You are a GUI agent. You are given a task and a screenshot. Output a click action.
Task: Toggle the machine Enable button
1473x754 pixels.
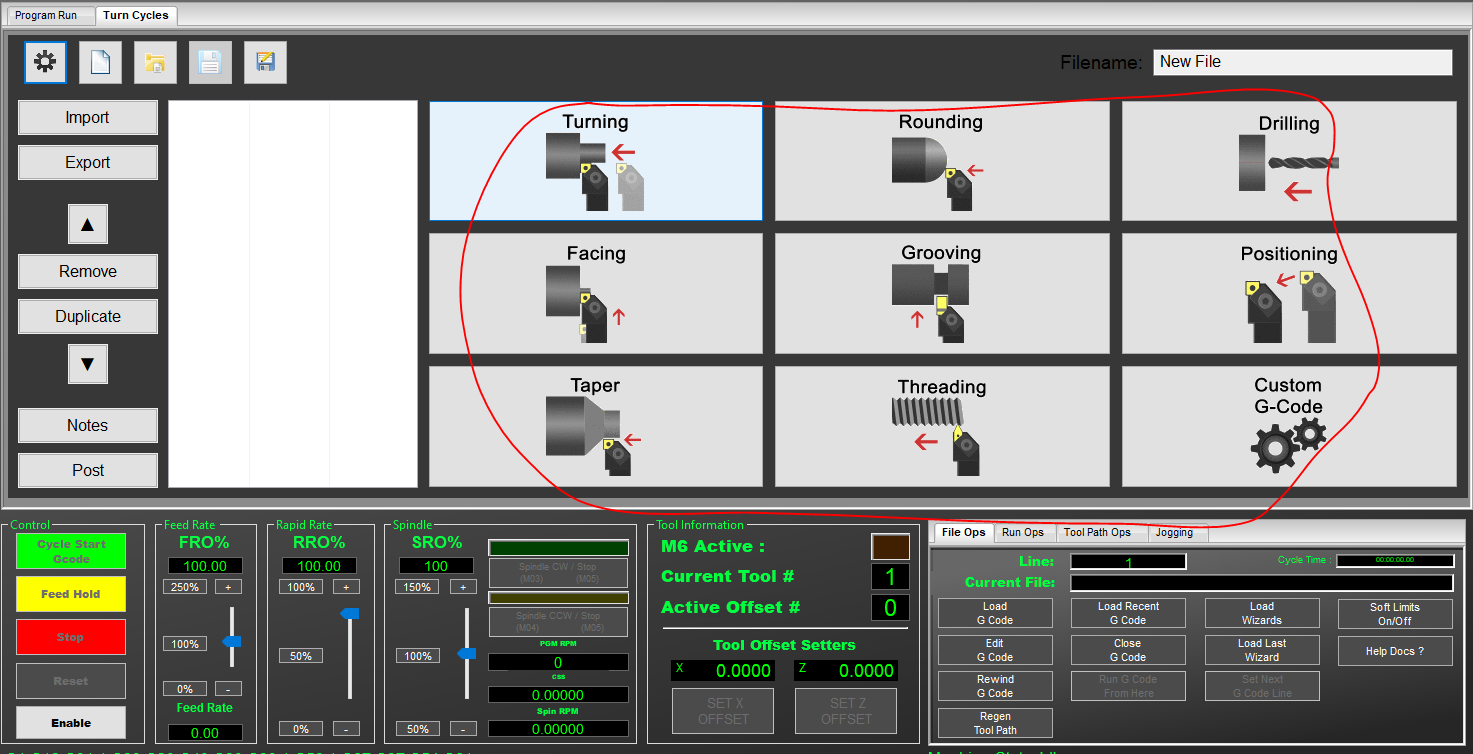coord(71,723)
